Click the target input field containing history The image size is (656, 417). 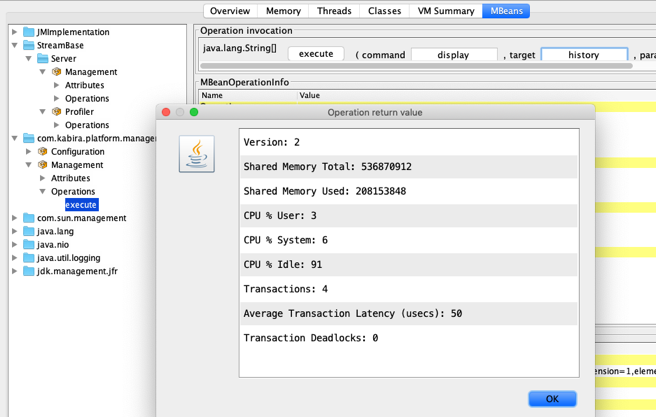[x=584, y=55]
